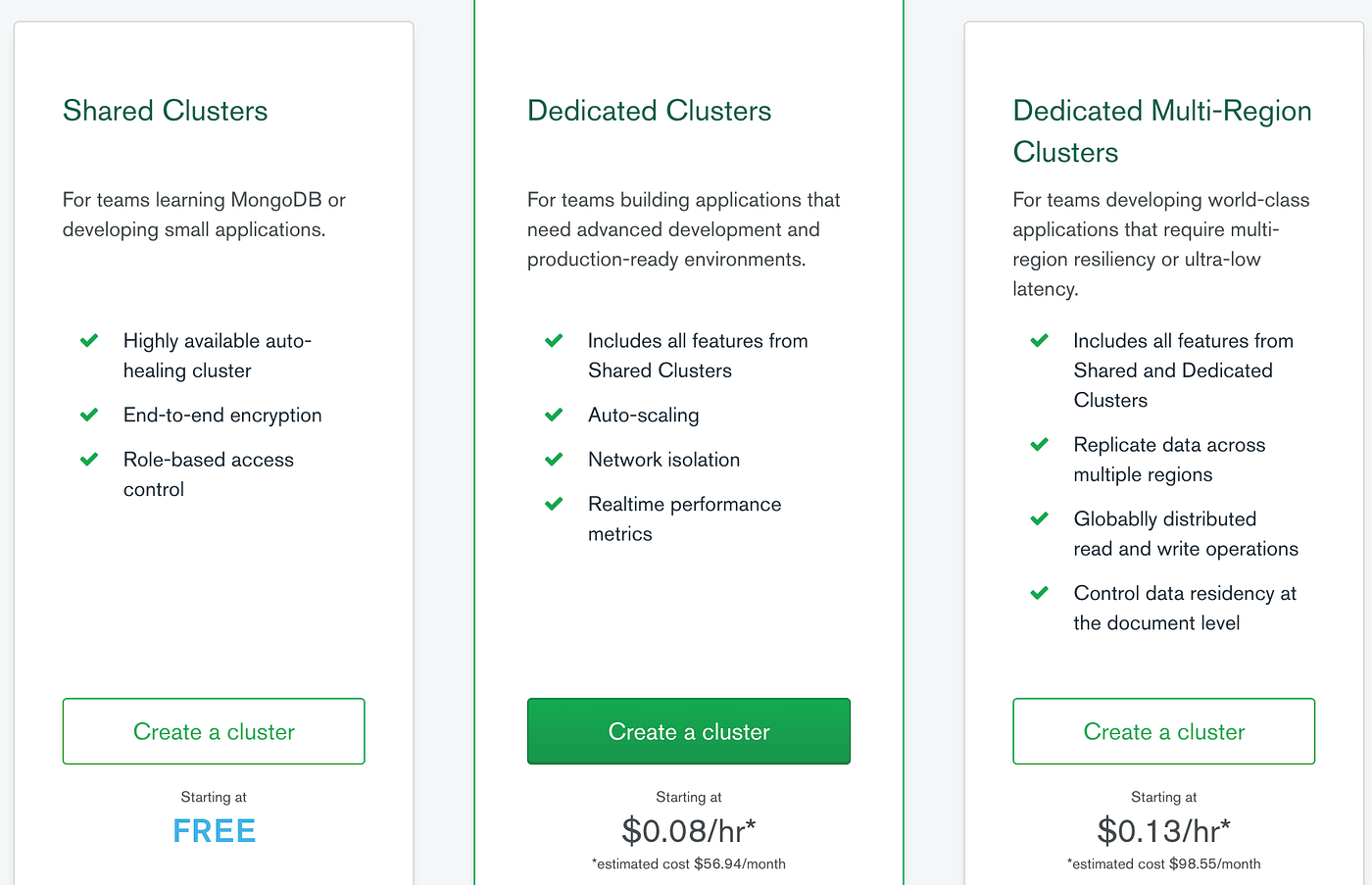Click the checkmark beside Network isolation
Viewport: 1372px width, 885px height.
(x=554, y=459)
